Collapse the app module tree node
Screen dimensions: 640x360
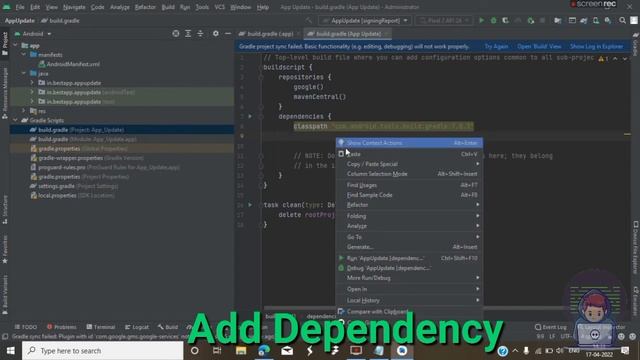(x=16, y=45)
